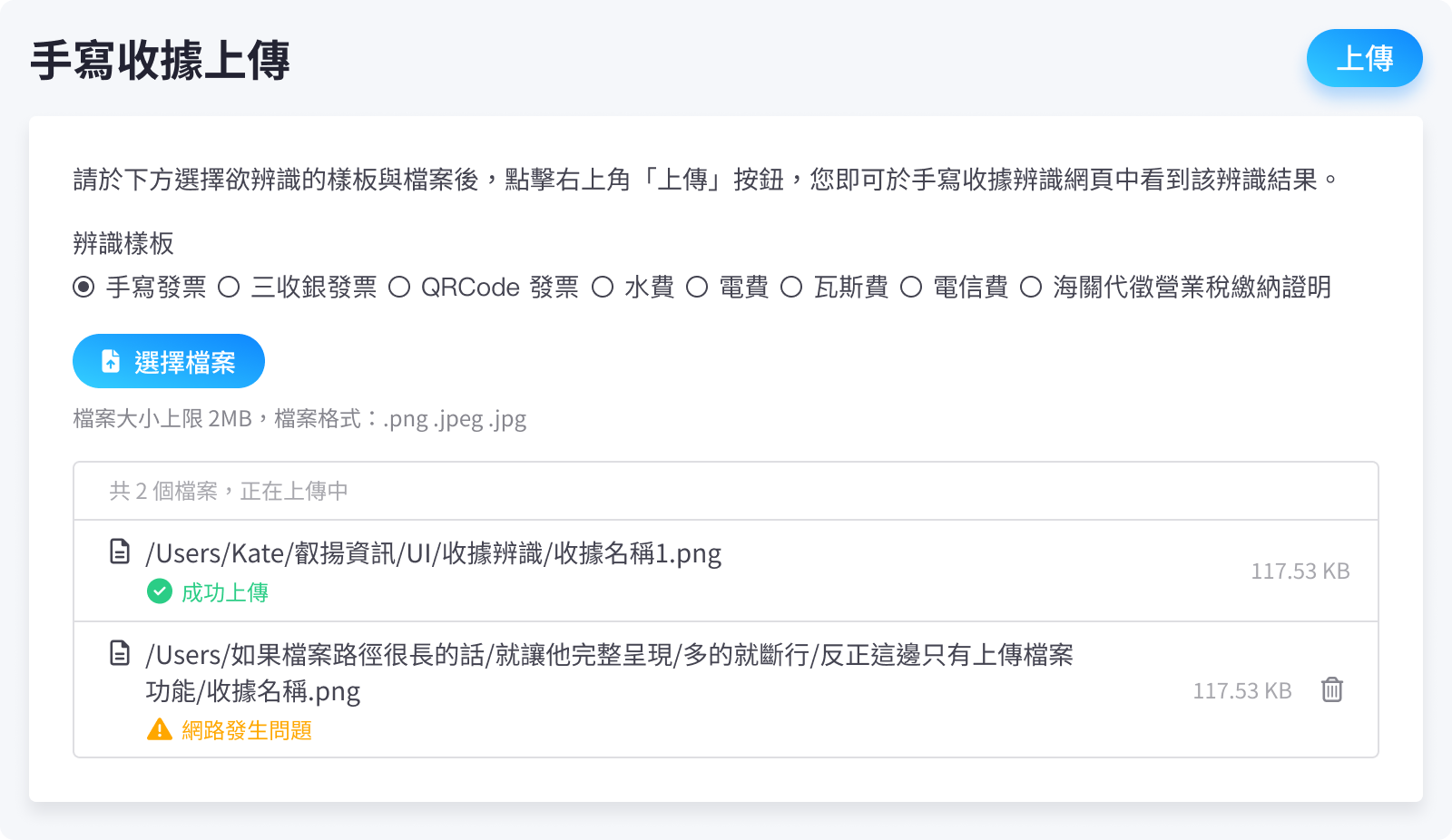Viewport: 1452px width, 840px height.
Task: Select the 水費 radio button
Action: point(603,288)
